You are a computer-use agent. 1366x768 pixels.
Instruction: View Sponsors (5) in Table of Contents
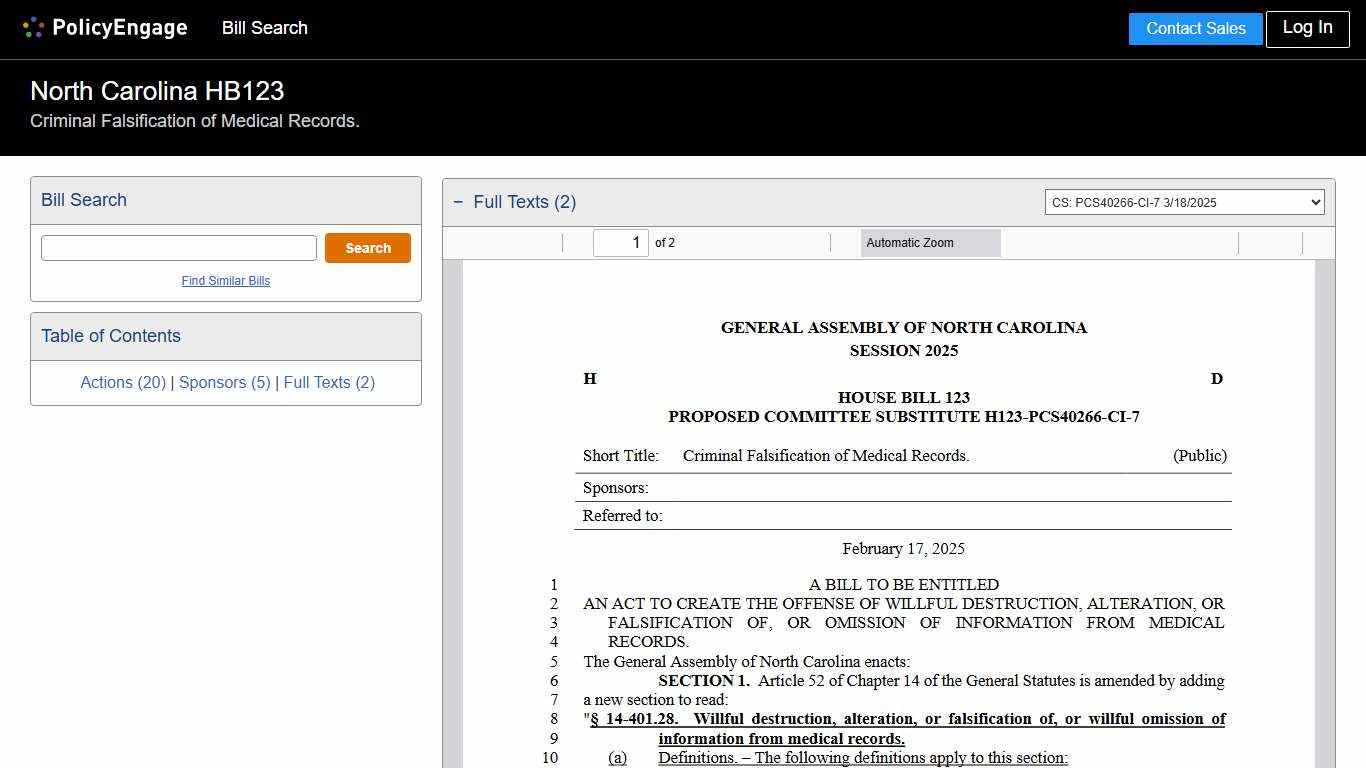coord(224,382)
